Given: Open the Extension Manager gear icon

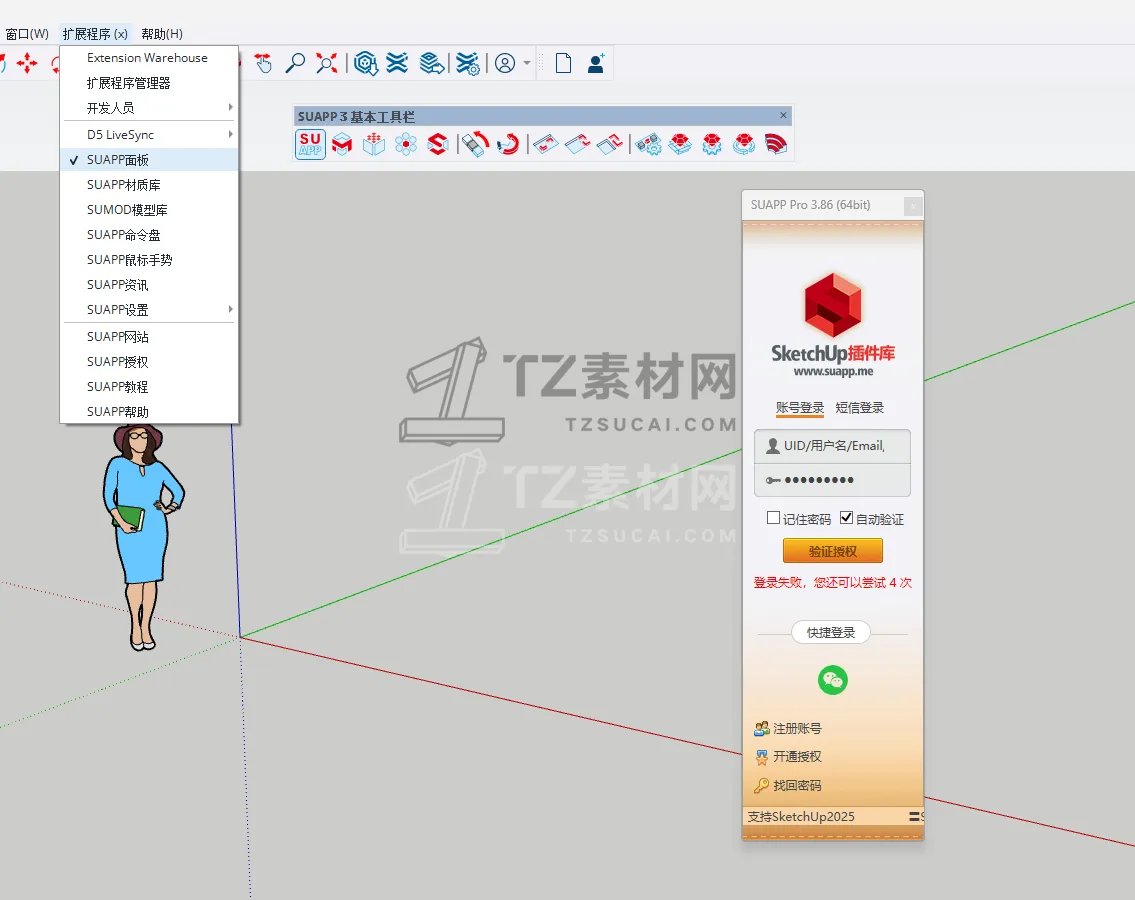Looking at the screenshot, I should click(468, 64).
